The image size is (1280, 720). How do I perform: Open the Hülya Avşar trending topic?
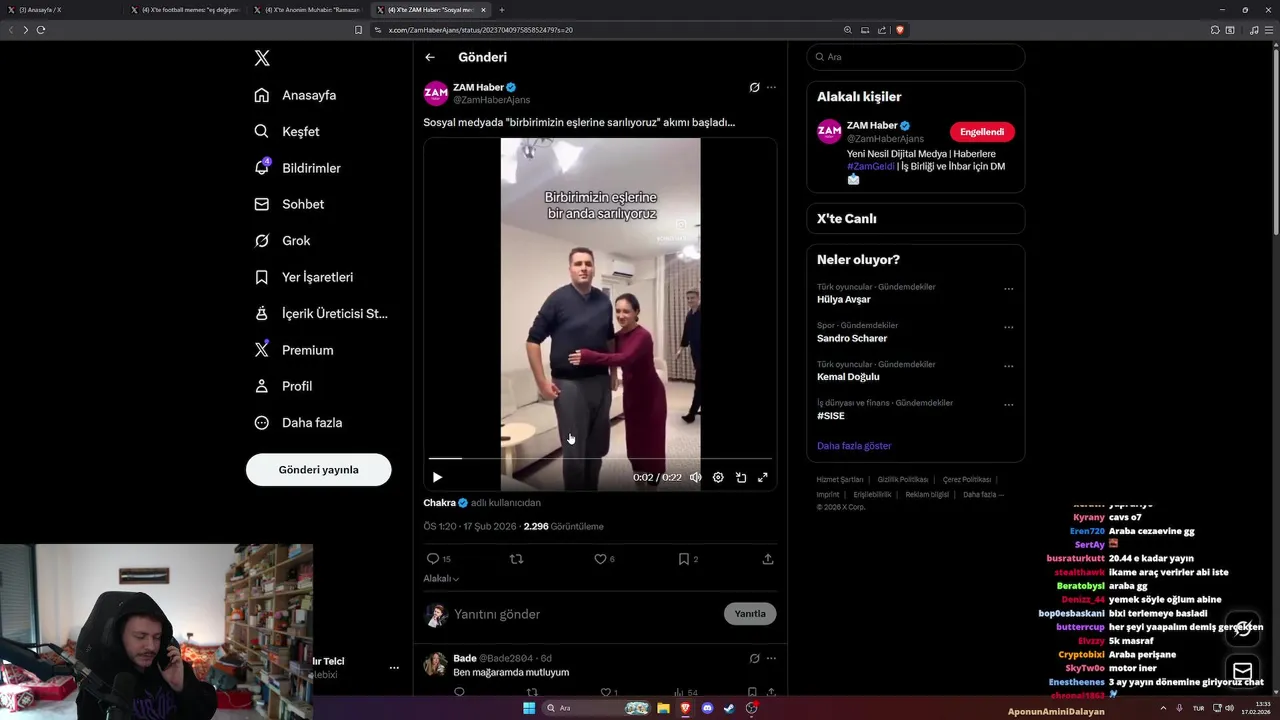[844, 299]
